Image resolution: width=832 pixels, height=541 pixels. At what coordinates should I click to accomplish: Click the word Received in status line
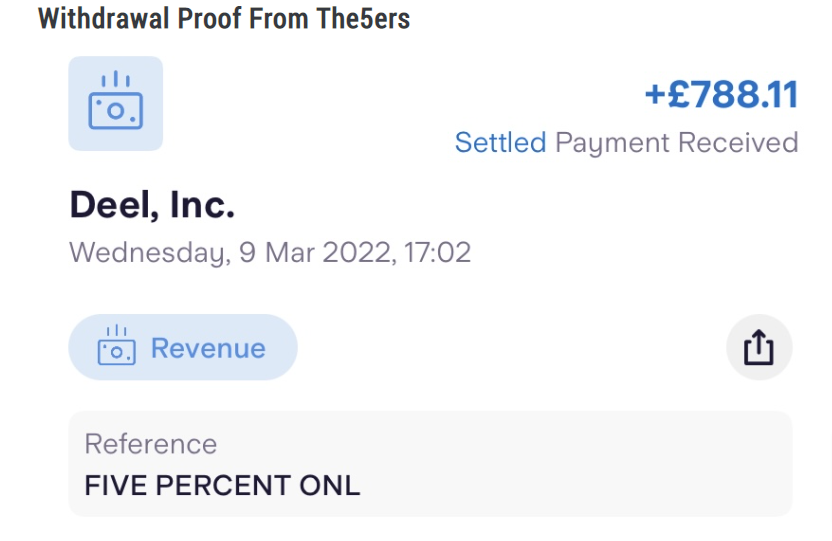[x=738, y=143]
